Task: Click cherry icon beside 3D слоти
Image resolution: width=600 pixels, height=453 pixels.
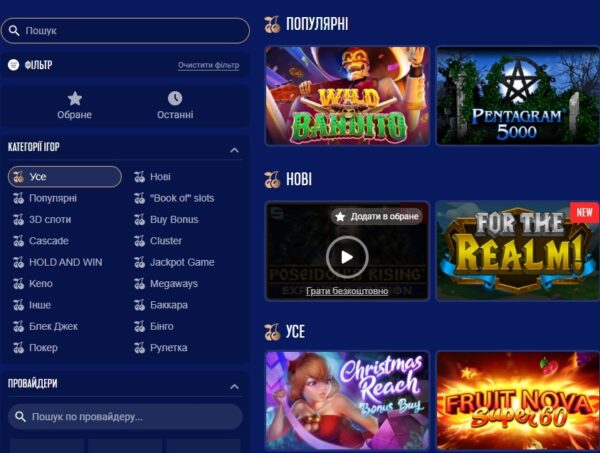Action: pos(18,220)
